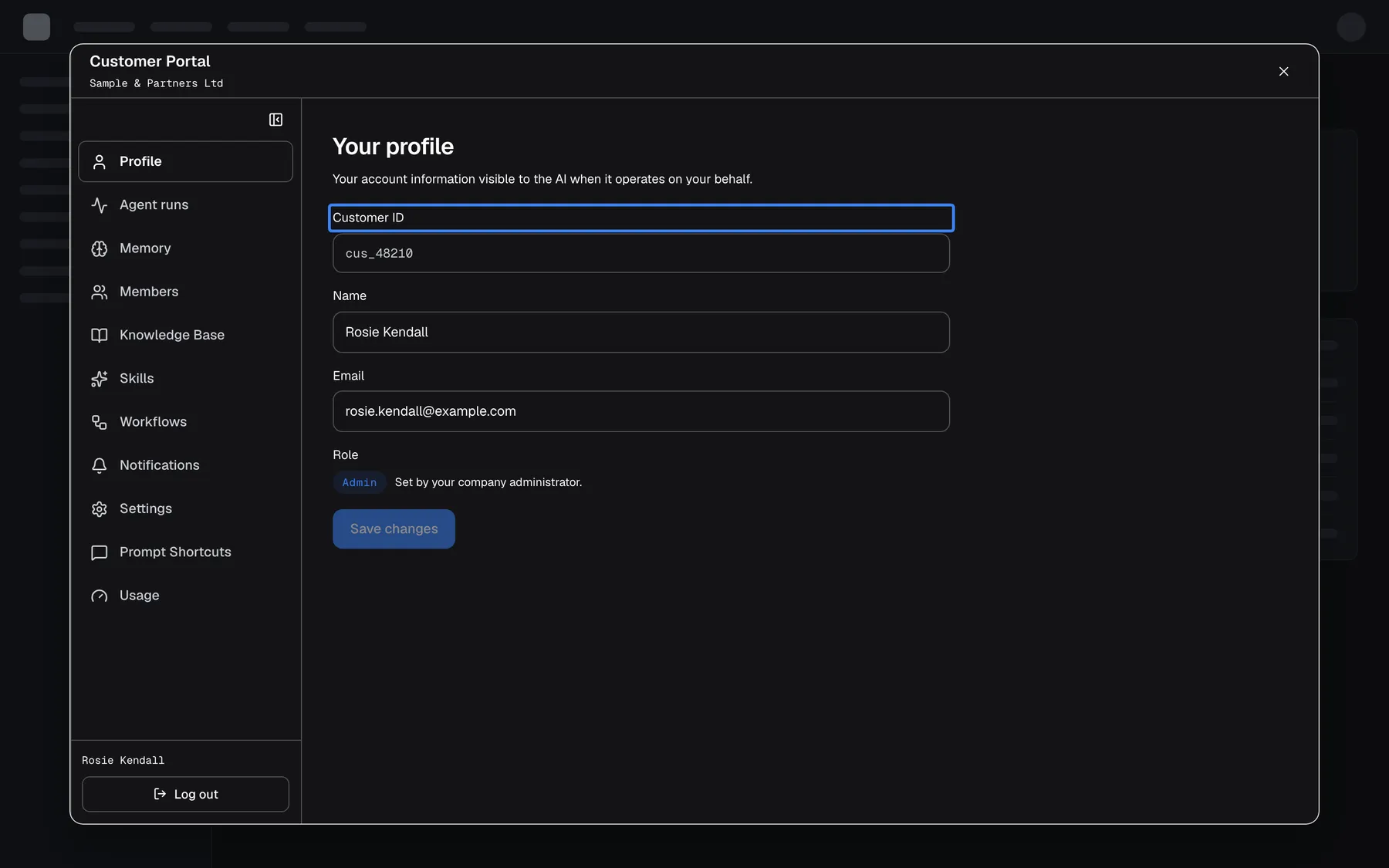Switch to Workflows

[185, 422]
